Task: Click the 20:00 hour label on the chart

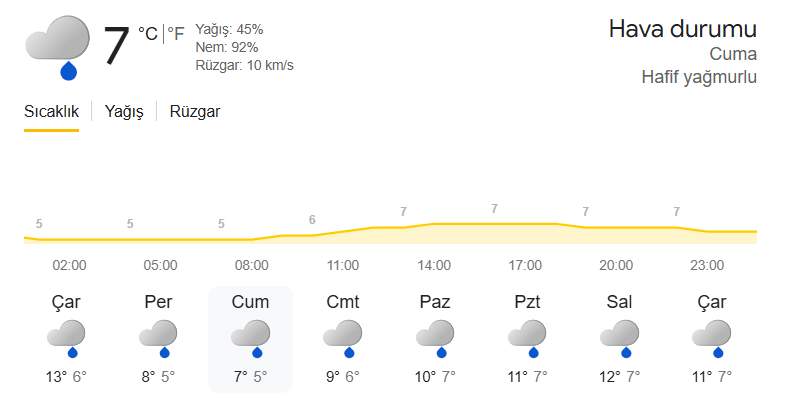Action: pos(616,265)
